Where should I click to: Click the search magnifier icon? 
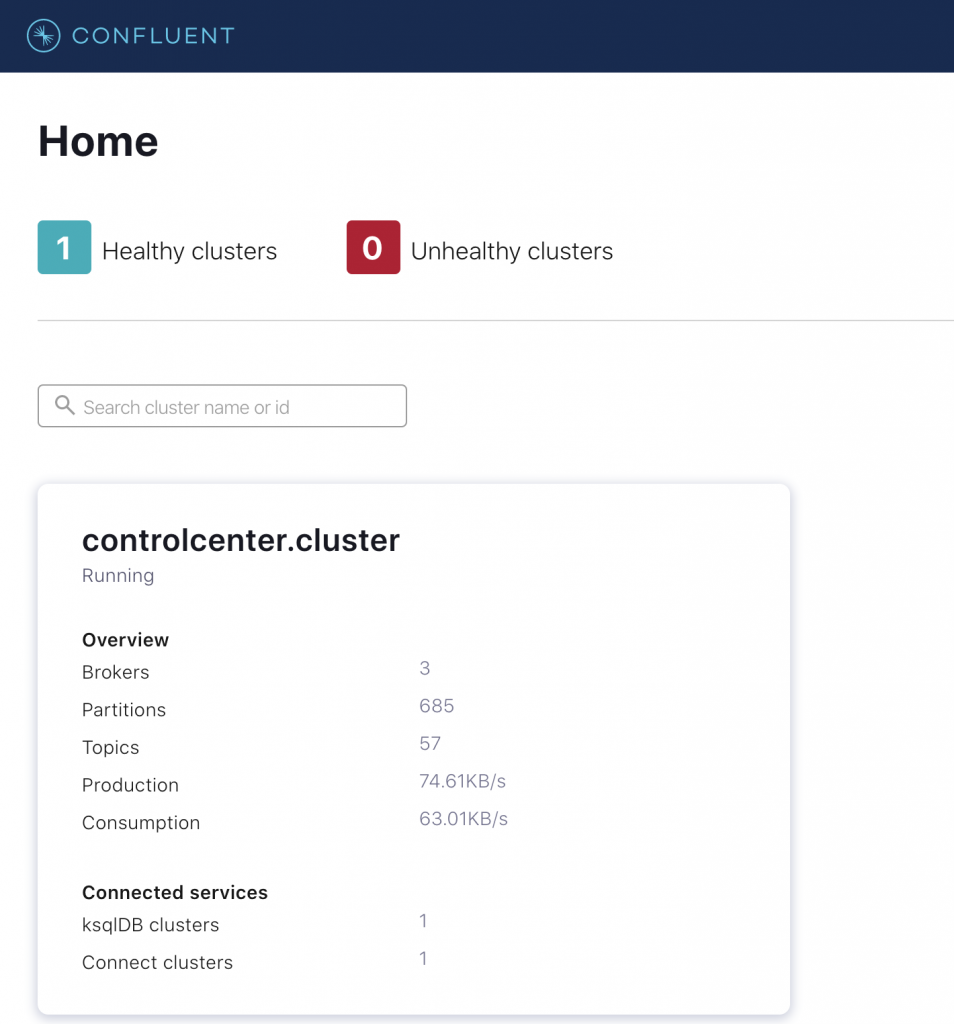(64, 405)
